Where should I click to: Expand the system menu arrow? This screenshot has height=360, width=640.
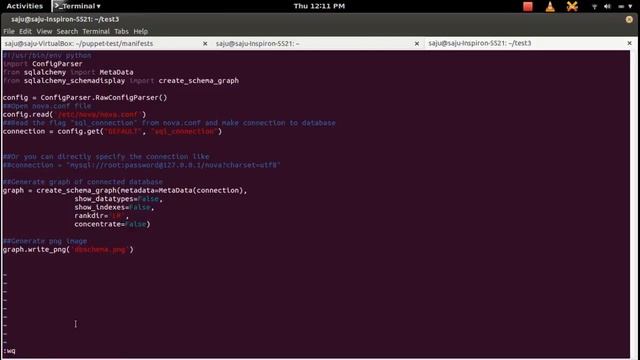(630, 7)
